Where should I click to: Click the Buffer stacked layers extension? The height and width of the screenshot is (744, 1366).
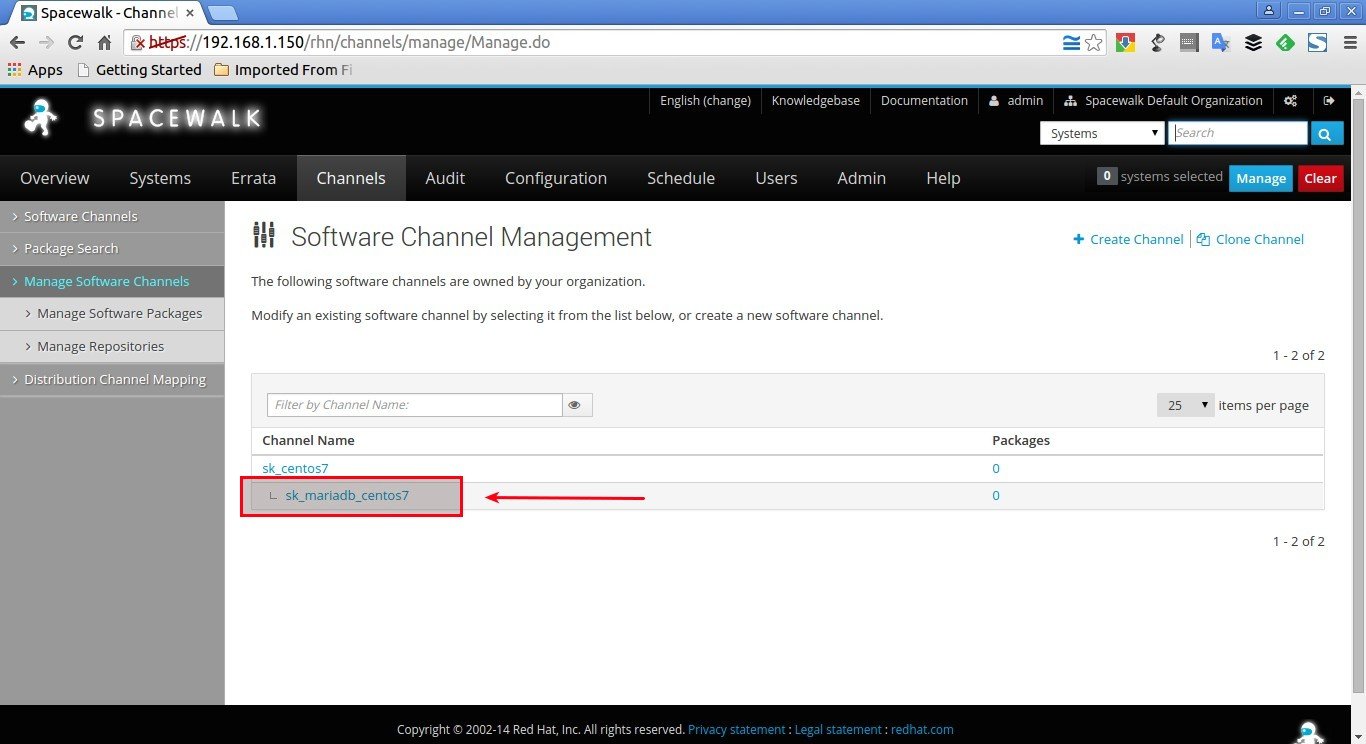1253,43
